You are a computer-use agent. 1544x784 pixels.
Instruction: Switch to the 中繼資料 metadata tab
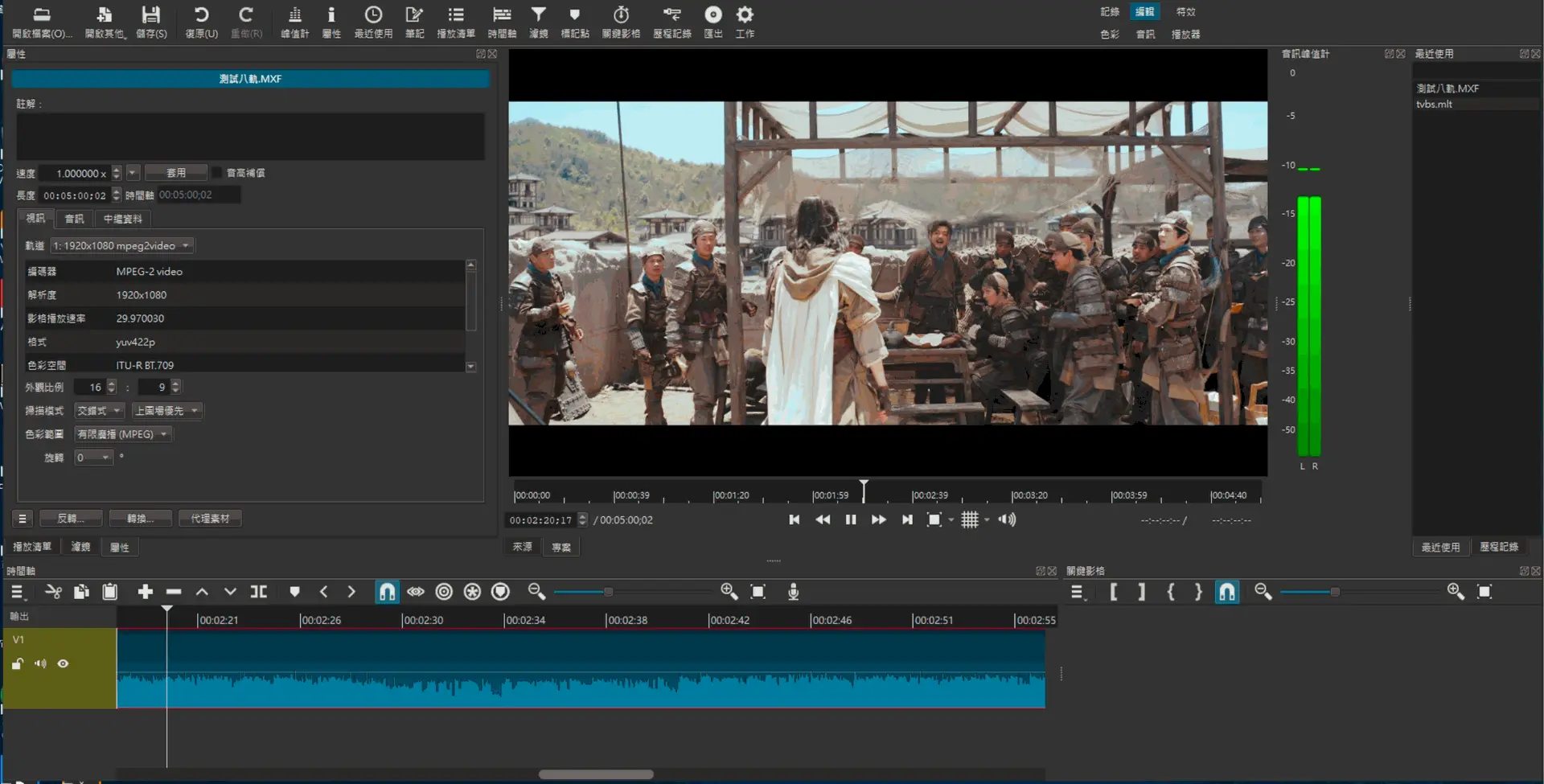coord(122,219)
